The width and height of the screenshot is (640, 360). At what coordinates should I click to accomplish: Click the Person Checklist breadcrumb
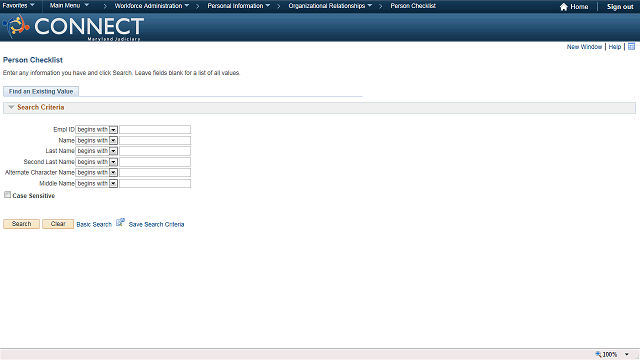pos(413,6)
